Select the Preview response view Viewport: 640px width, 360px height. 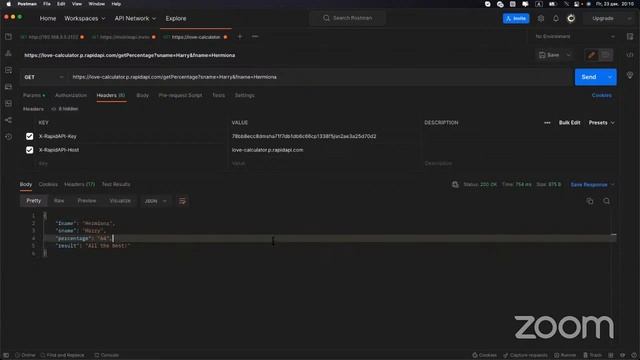[87, 201]
